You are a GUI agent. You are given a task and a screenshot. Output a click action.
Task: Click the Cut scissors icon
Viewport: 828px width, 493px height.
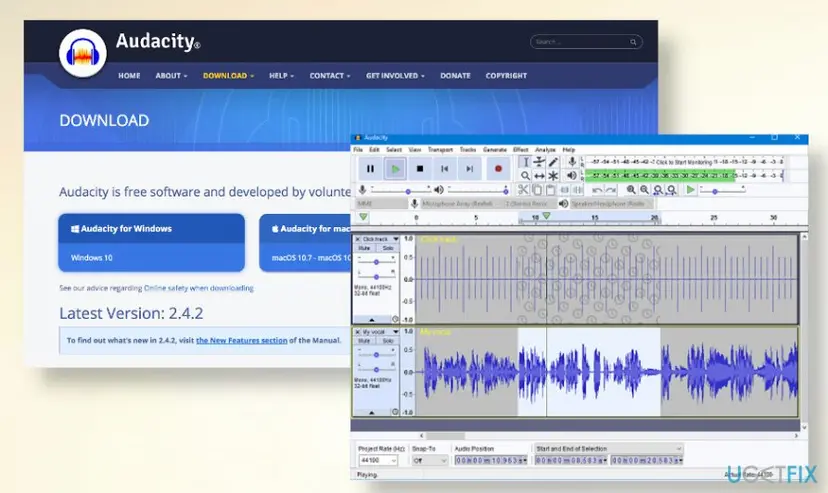(x=523, y=189)
